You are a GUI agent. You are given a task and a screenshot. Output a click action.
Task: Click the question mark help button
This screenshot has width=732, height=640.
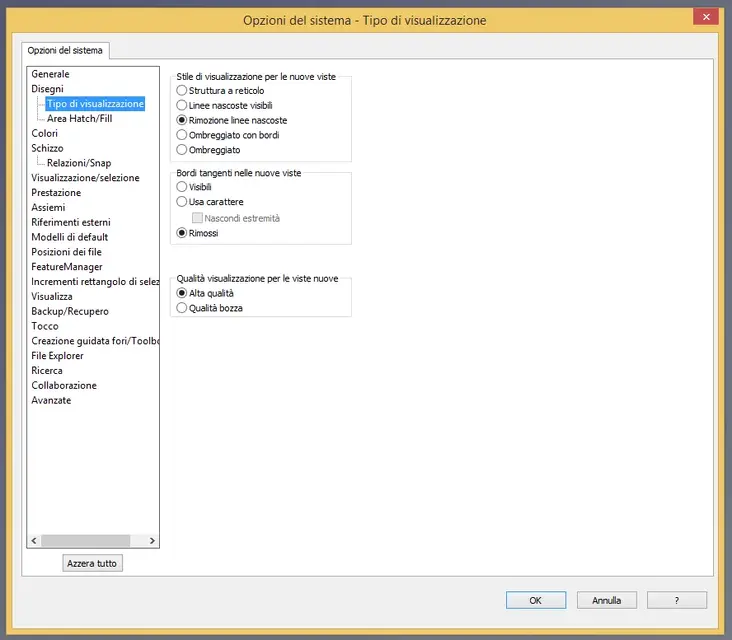point(677,600)
